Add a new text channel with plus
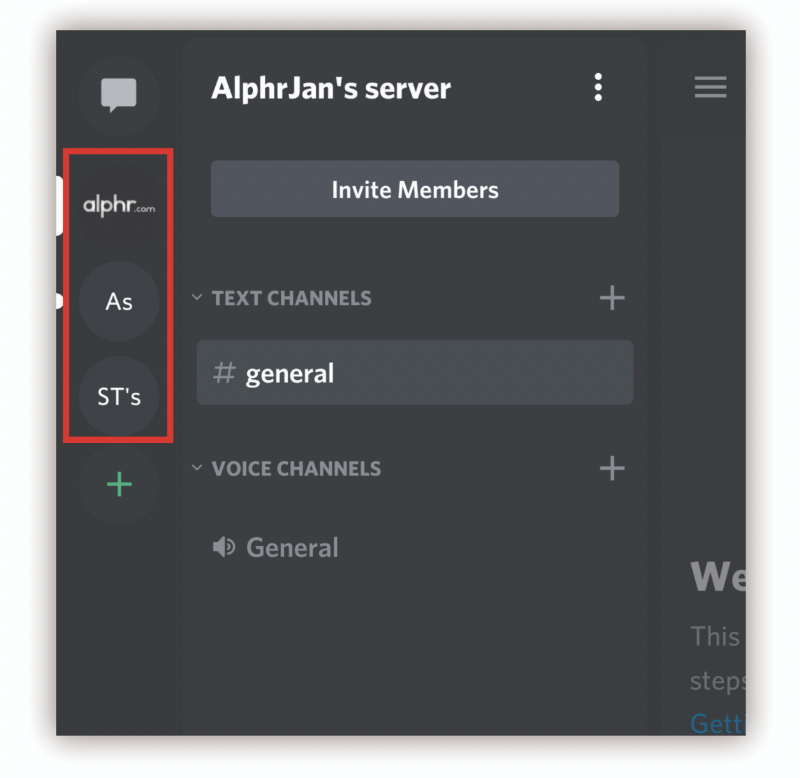Viewport: 810px width, 778px height. pyautogui.click(x=611, y=297)
